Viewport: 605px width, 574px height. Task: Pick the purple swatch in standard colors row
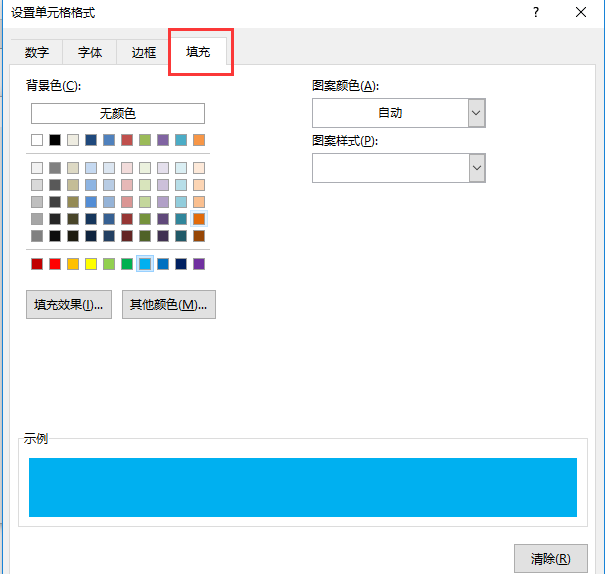point(199,264)
